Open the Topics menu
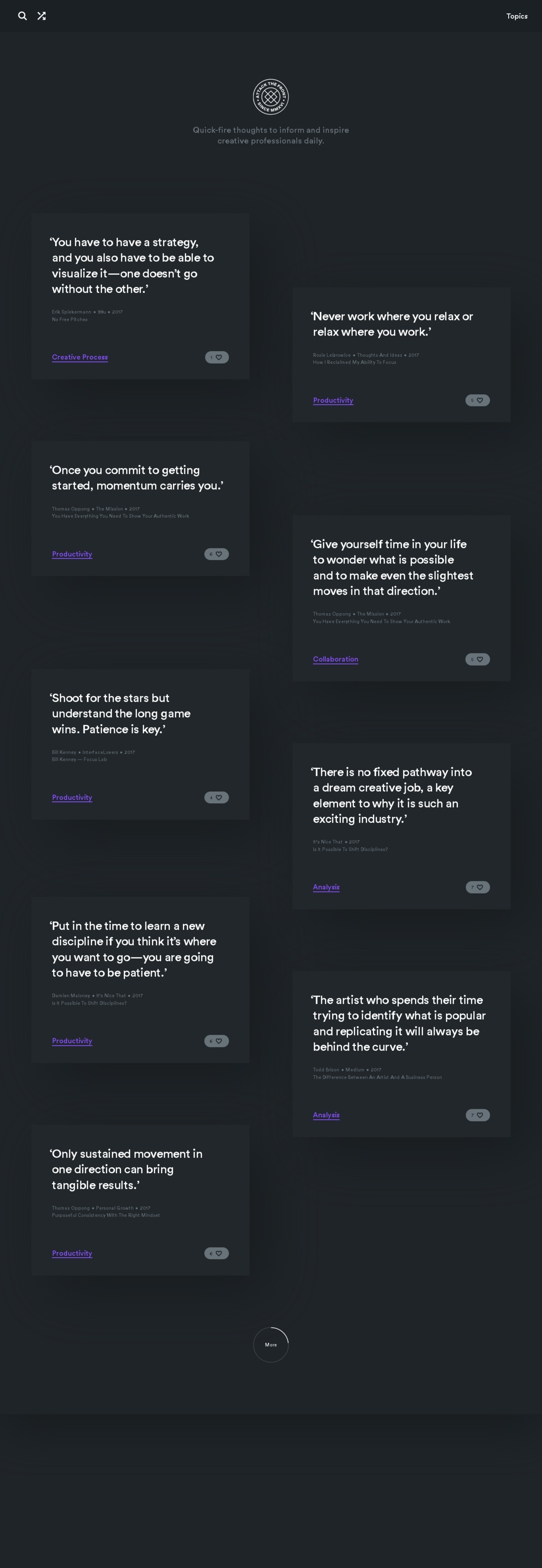The image size is (542, 1568). click(517, 17)
